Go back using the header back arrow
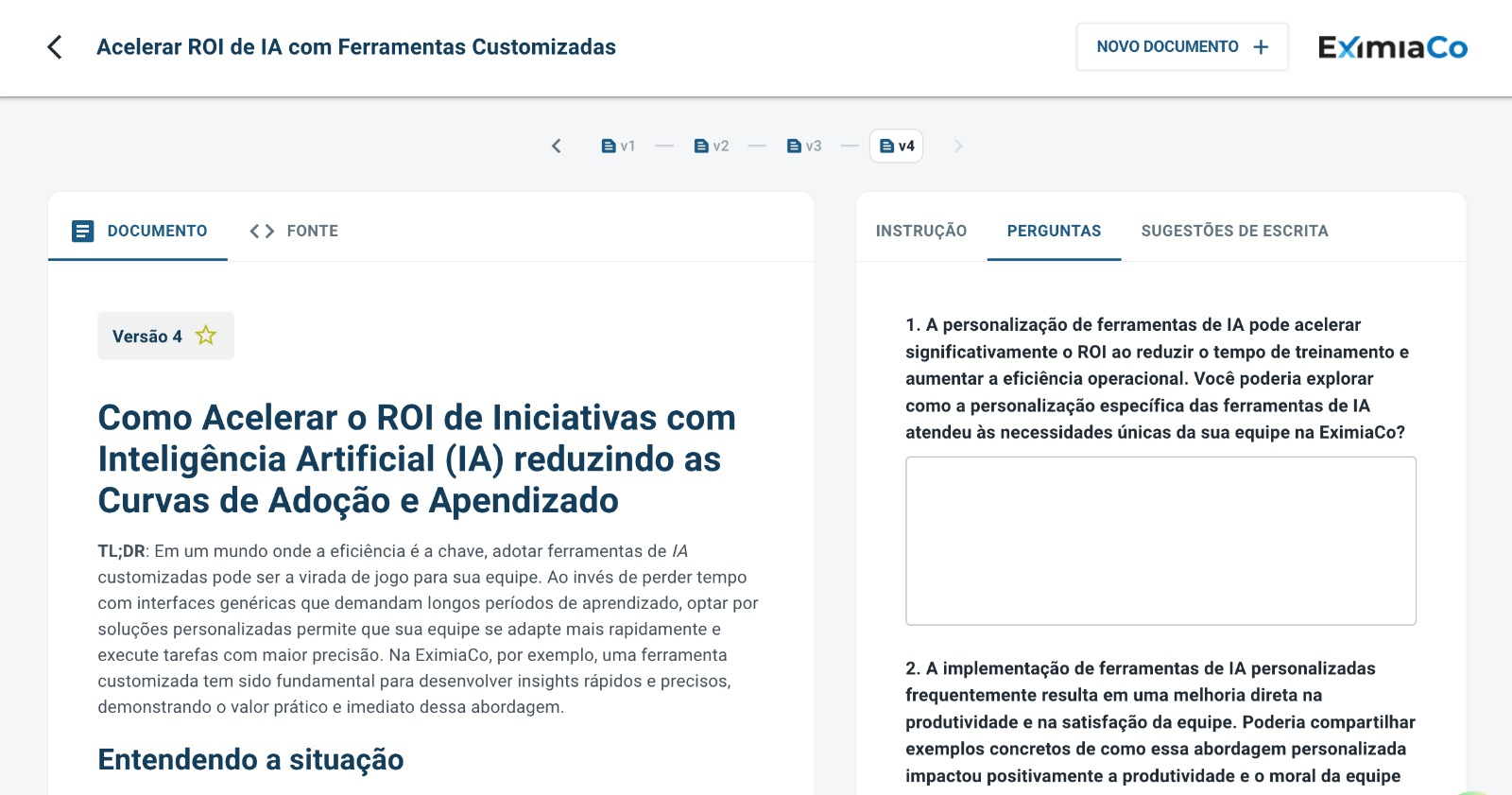 (x=55, y=47)
